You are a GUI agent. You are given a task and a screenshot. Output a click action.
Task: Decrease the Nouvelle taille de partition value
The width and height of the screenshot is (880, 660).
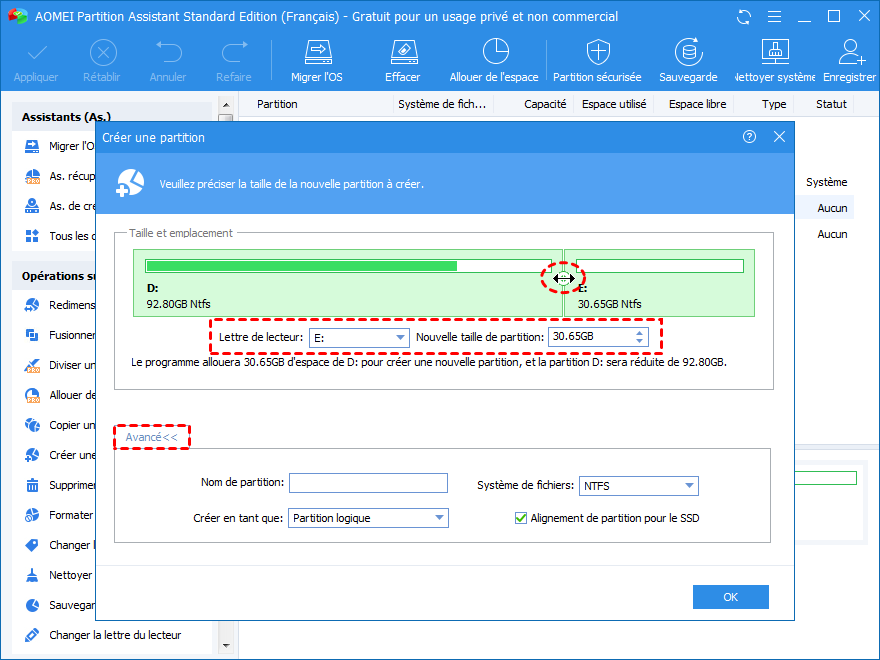click(639, 341)
